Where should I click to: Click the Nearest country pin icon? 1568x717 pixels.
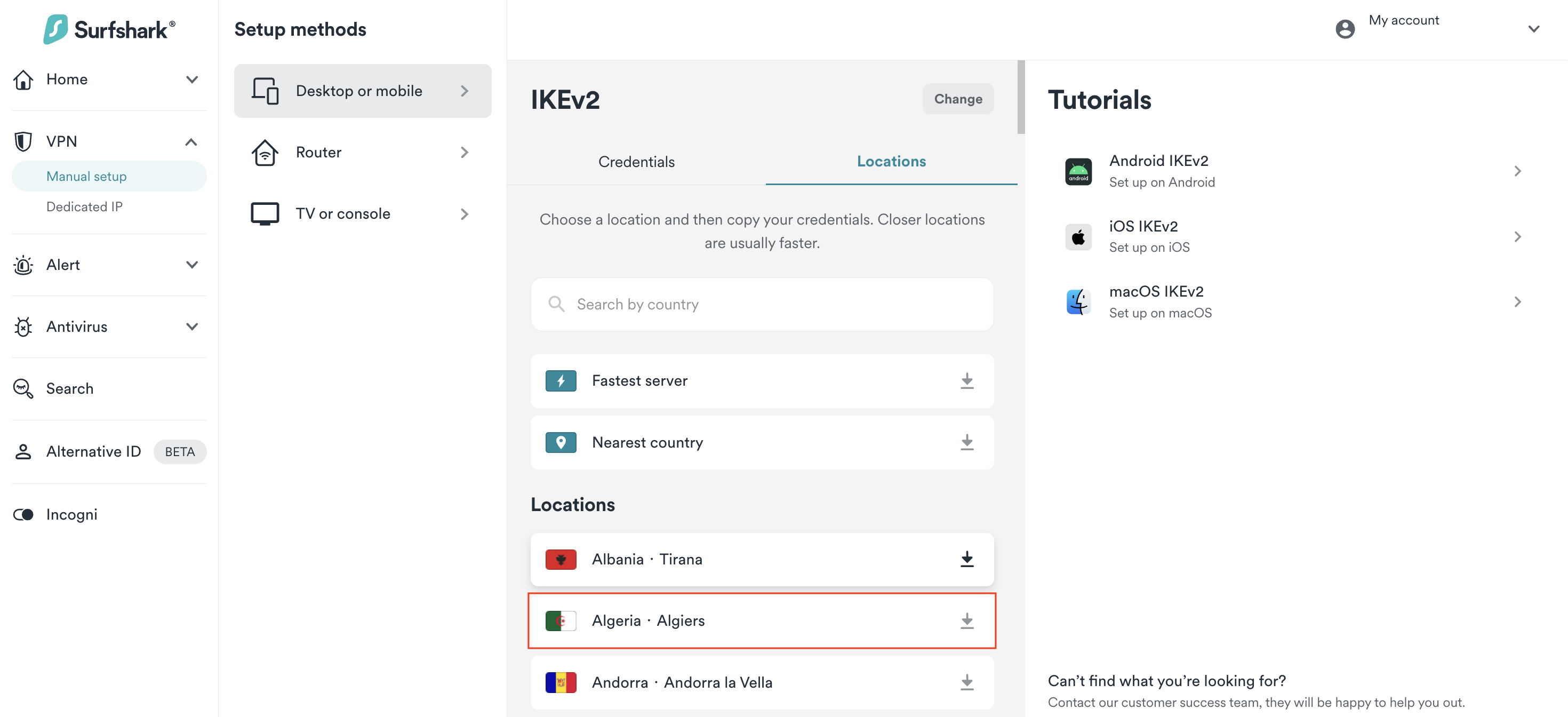point(561,442)
